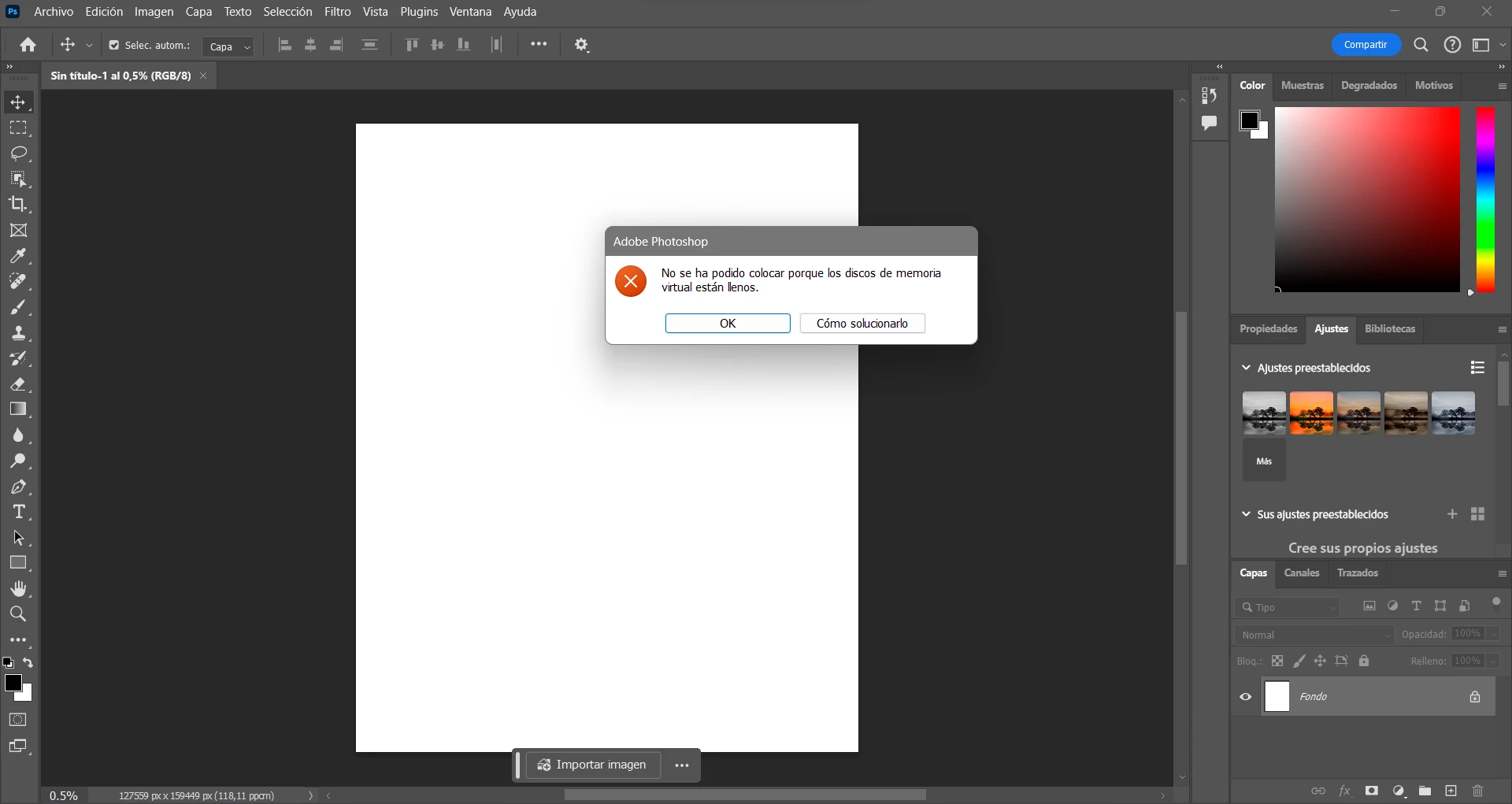This screenshot has width=1512, height=804.
Task: Click the Compartir button
Action: tap(1366, 45)
